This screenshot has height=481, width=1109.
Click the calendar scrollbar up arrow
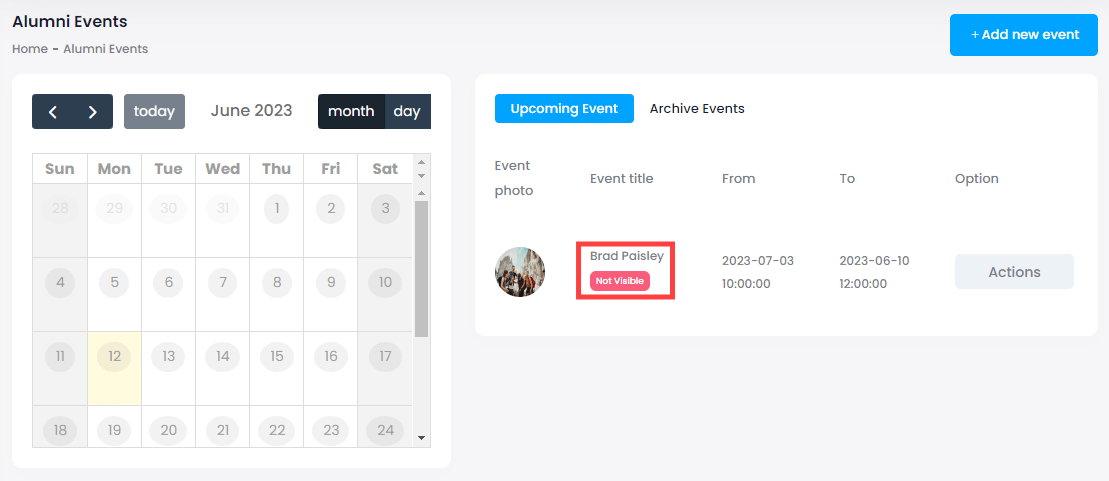tap(421, 162)
